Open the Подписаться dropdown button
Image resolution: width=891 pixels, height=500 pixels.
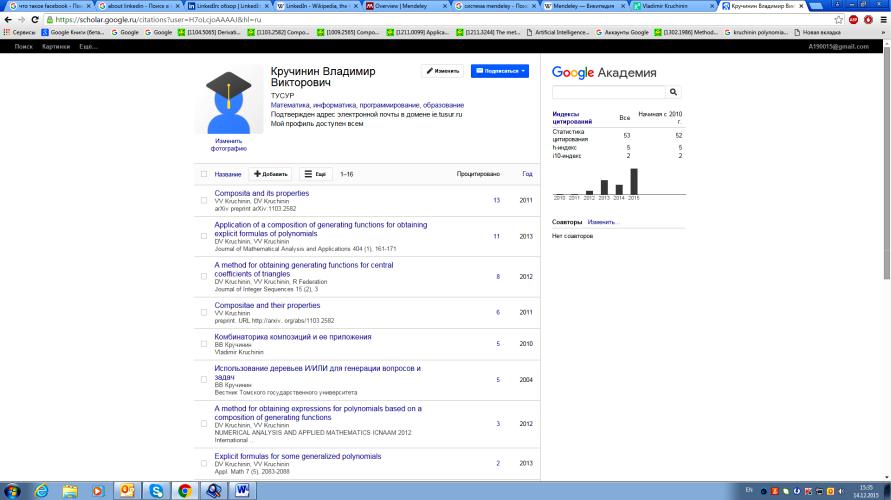point(499,71)
